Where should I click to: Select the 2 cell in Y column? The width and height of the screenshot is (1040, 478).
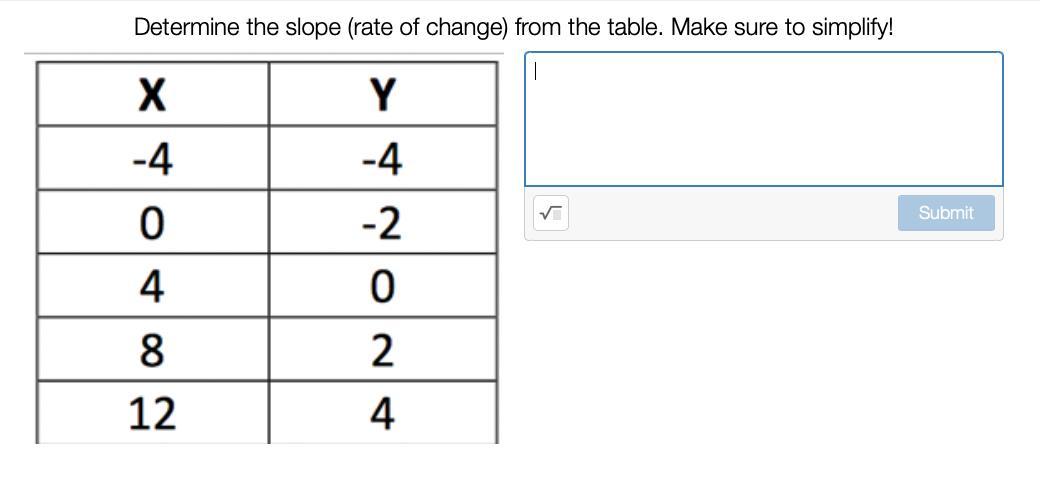(382, 350)
